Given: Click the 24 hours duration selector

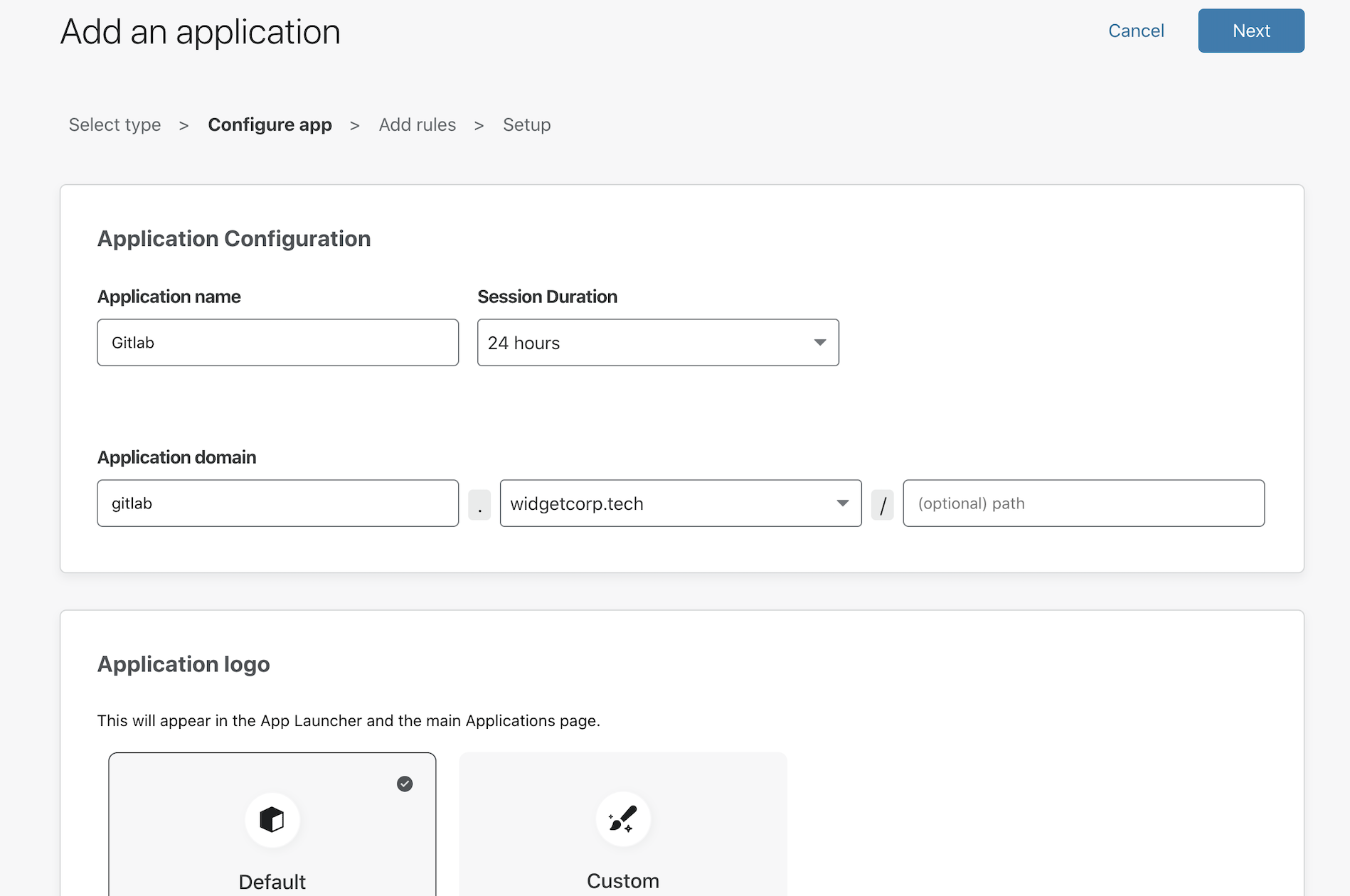Looking at the screenshot, I should coord(657,343).
